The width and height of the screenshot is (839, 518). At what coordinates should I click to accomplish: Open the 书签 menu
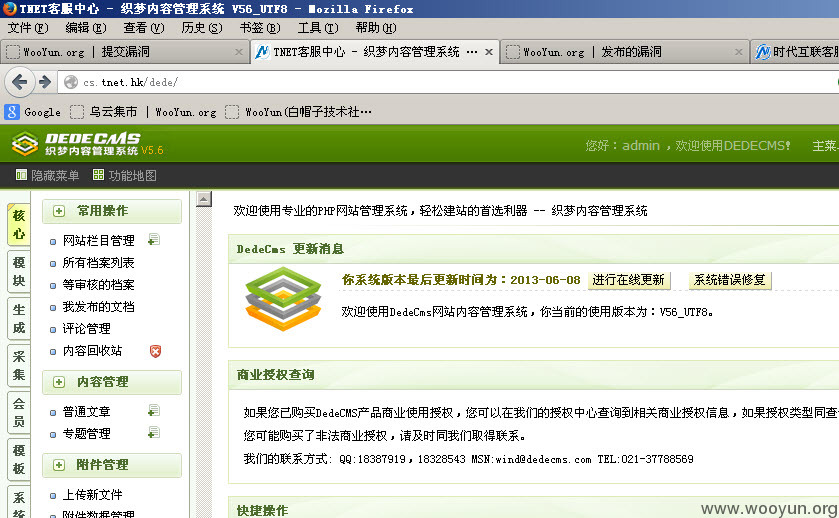click(260, 28)
